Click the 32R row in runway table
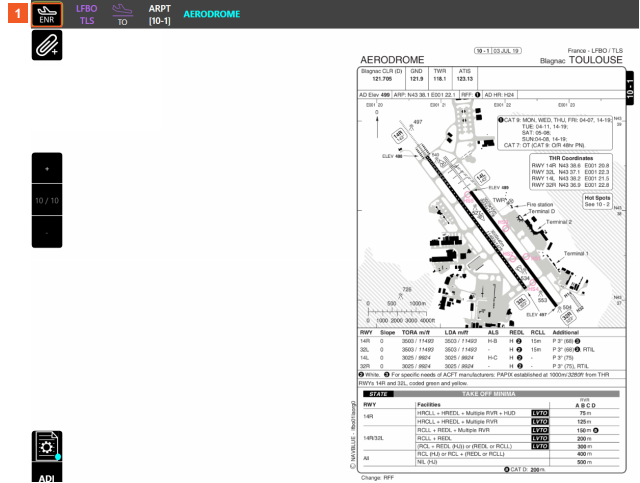 (x=491, y=366)
